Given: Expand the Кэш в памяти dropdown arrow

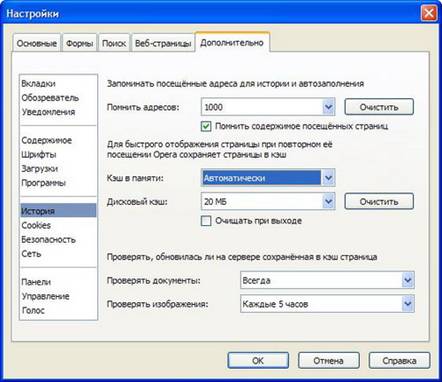Looking at the screenshot, I should [328, 178].
